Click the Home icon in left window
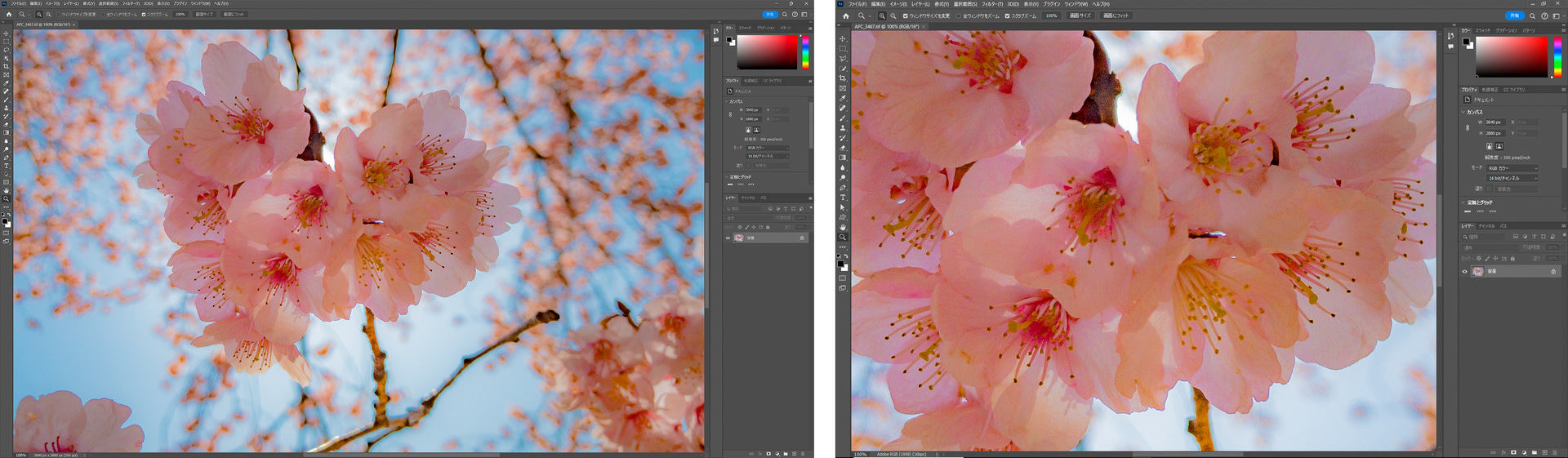Viewport: 1568px width, 458px height. tap(9, 14)
